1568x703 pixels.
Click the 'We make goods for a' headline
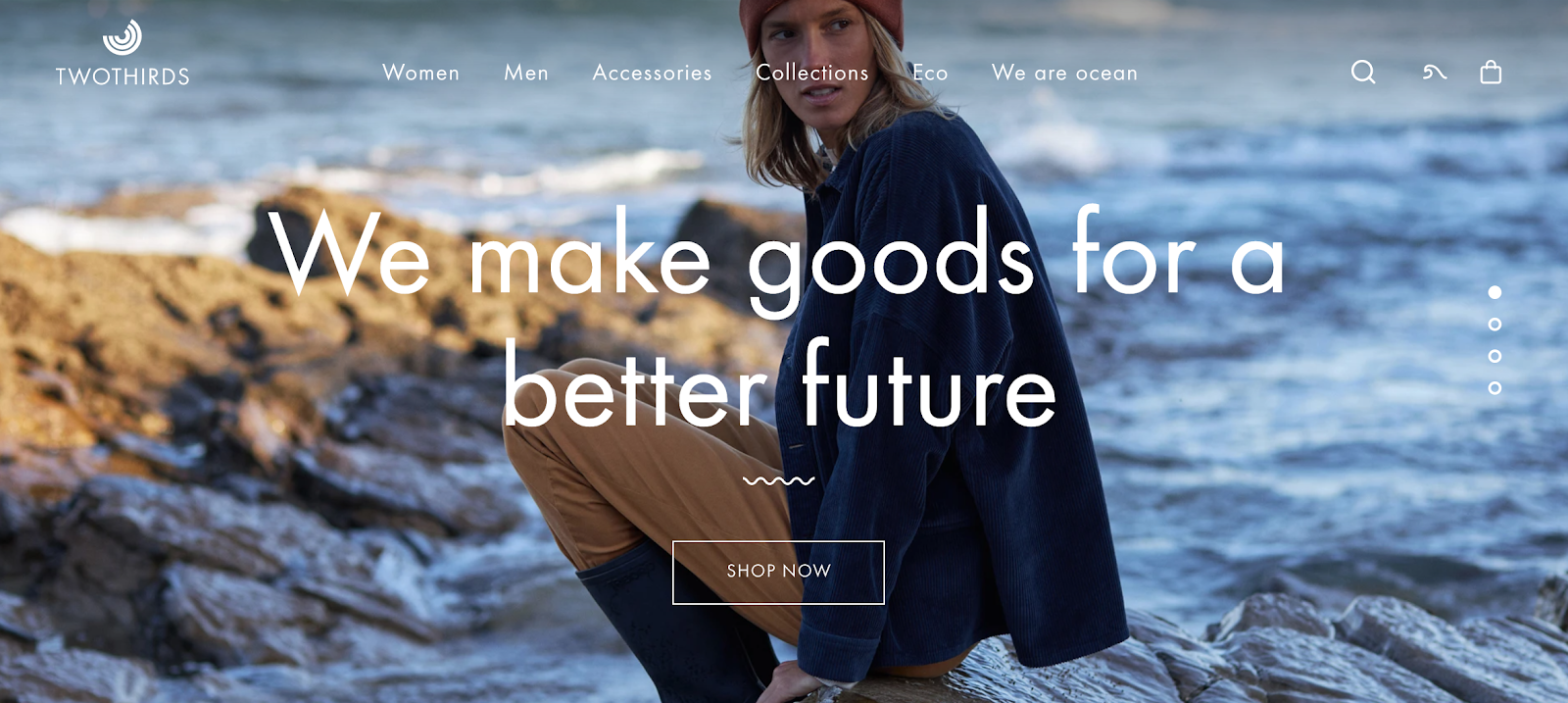tap(776, 257)
